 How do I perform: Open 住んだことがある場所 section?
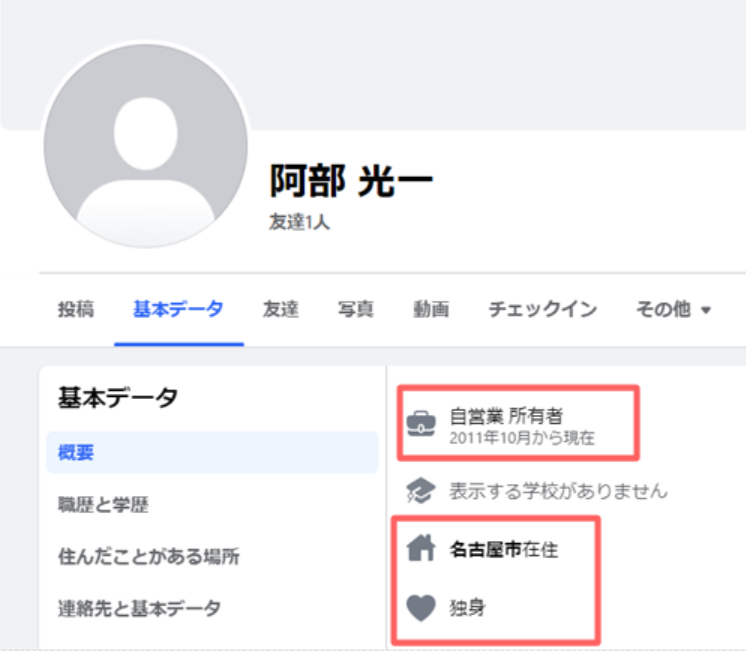149,556
